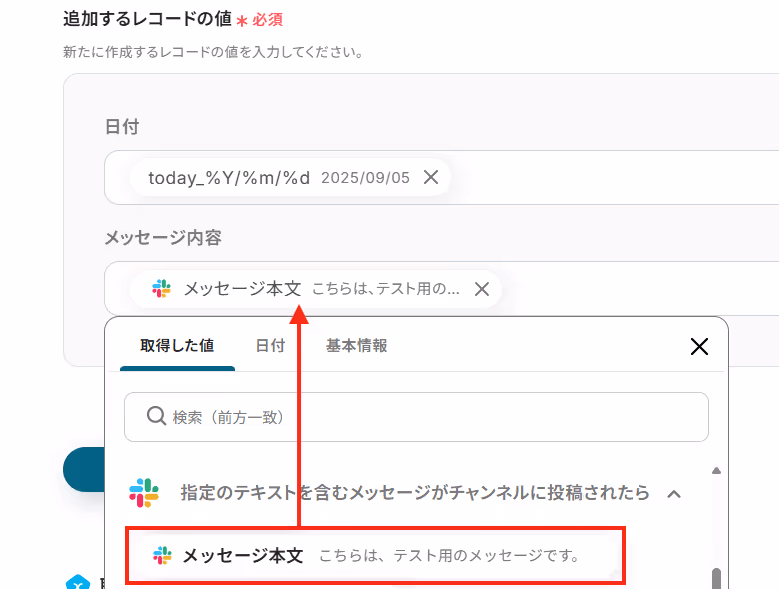Click Slack icon inside メッセージ内容 chip
This screenshot has width=779, height=589.
click(x=161, y=289)
